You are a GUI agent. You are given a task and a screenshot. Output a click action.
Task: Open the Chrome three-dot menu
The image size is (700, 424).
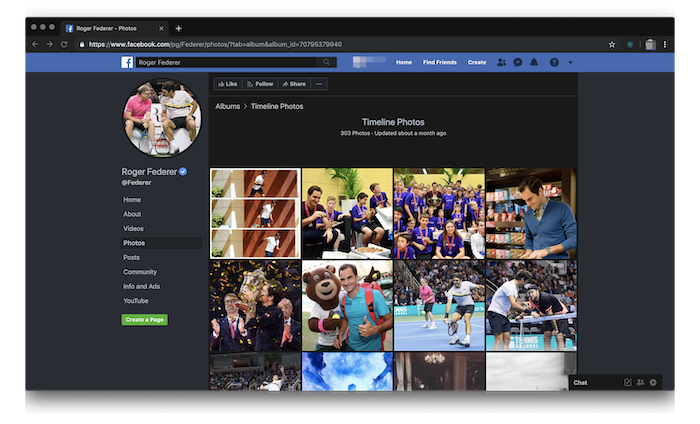click(x=665, y=44)
